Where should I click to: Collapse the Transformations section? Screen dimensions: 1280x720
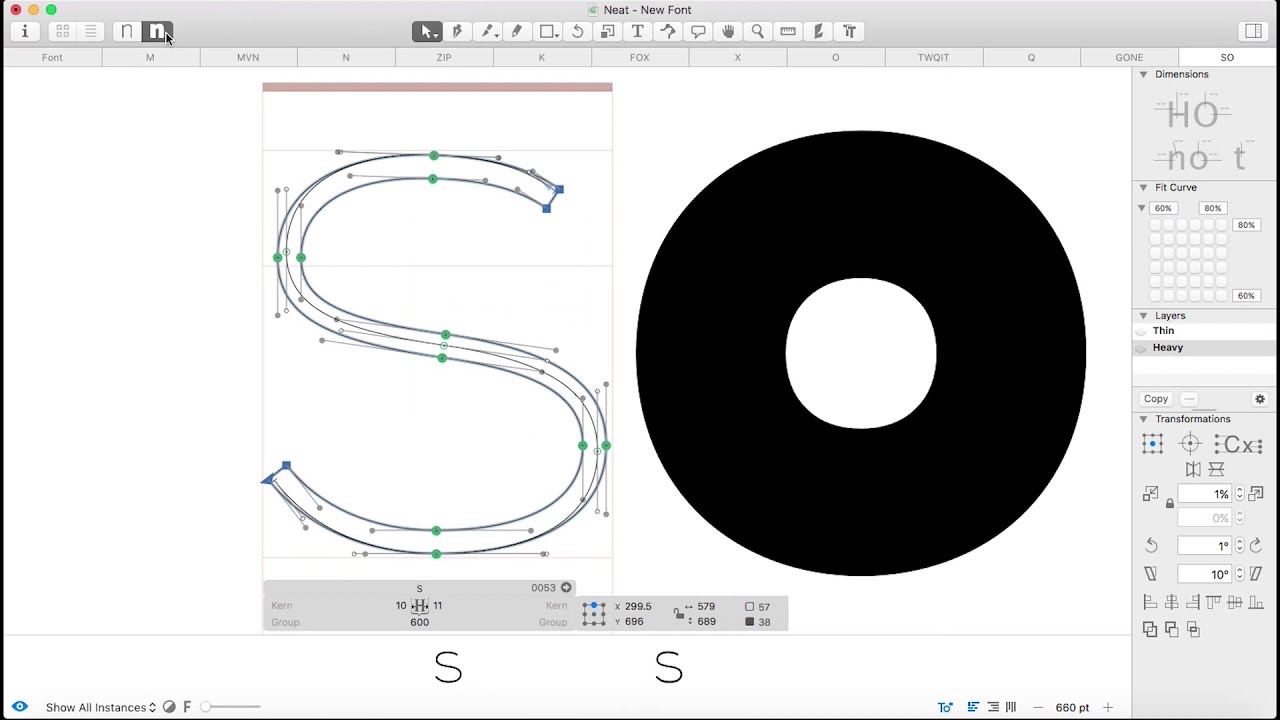[x=1143, y=419]
